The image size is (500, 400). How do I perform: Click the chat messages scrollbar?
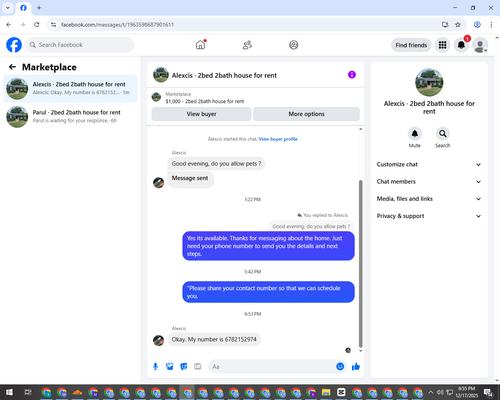[360, 264]
